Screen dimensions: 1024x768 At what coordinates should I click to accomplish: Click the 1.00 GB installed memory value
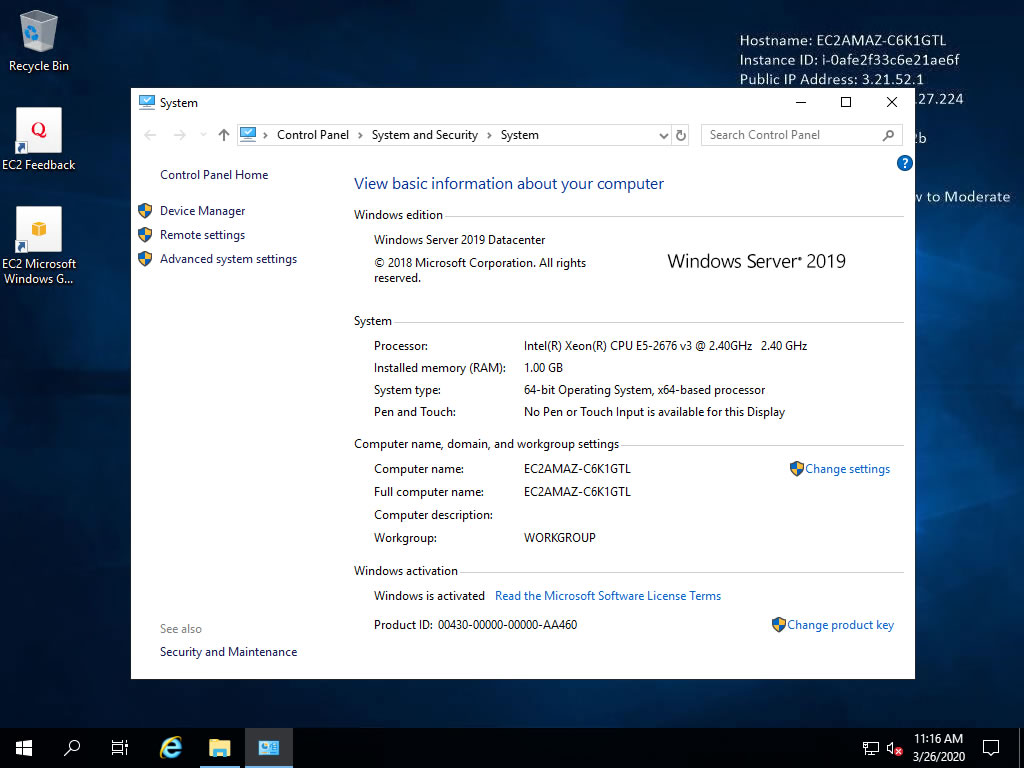[x=543, y=368]
